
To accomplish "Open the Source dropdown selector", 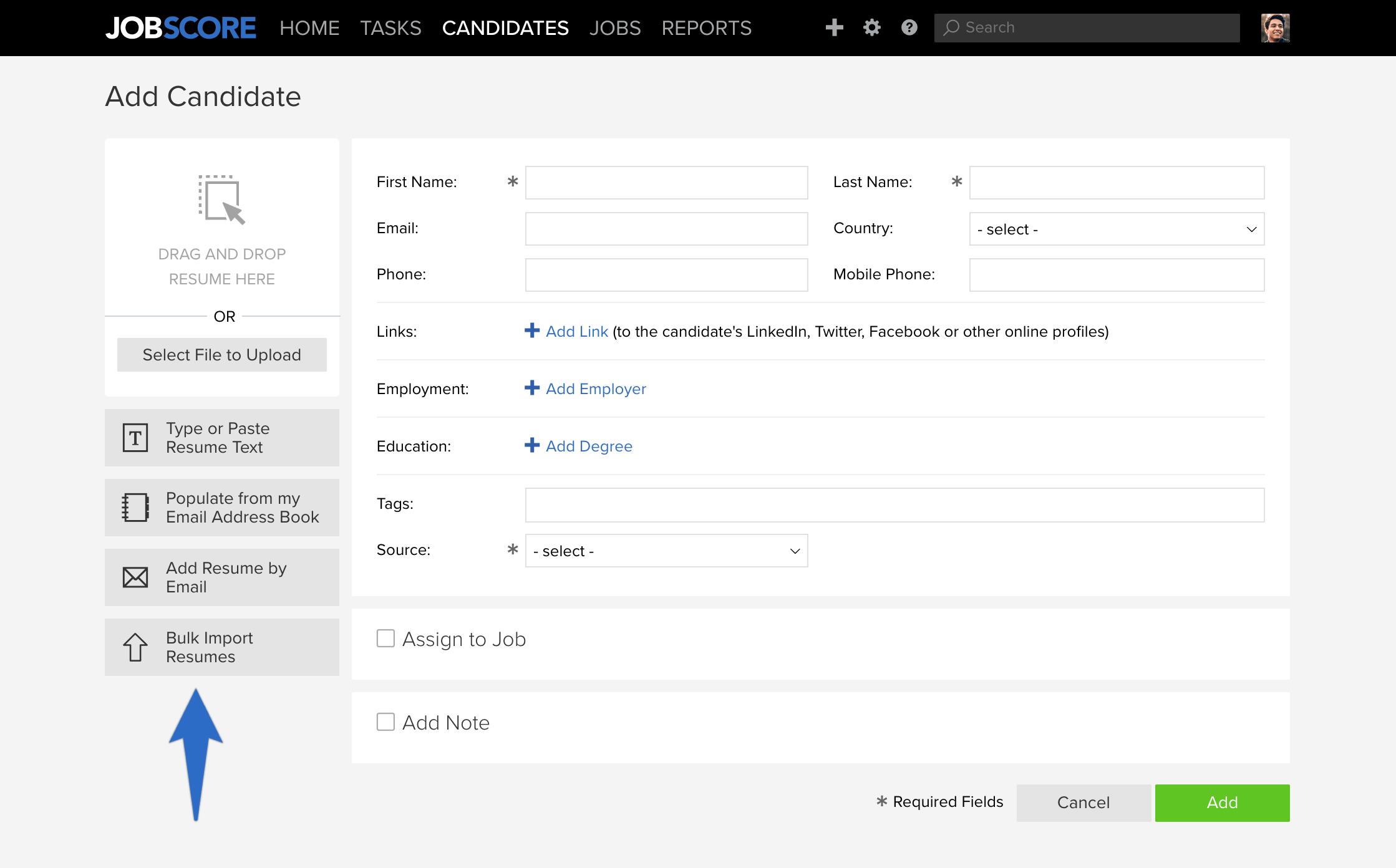I will tap(665, 551).
